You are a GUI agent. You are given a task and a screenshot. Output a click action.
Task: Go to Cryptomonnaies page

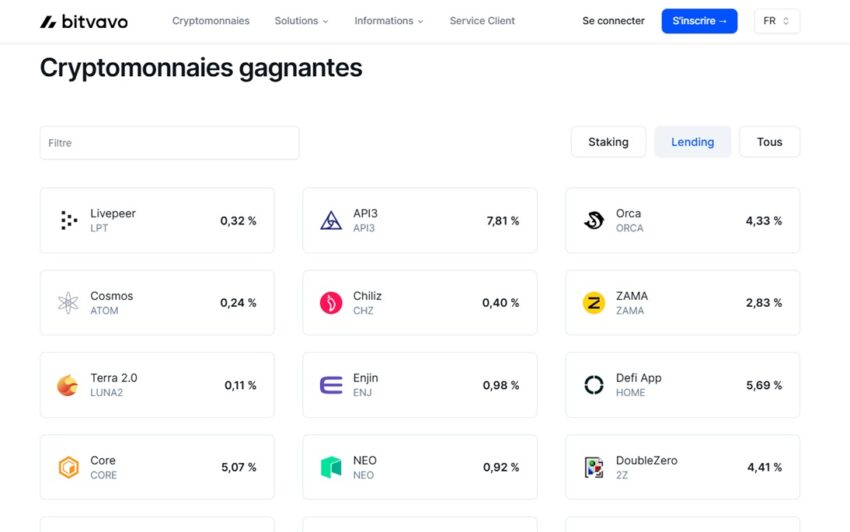coord(211,21)
